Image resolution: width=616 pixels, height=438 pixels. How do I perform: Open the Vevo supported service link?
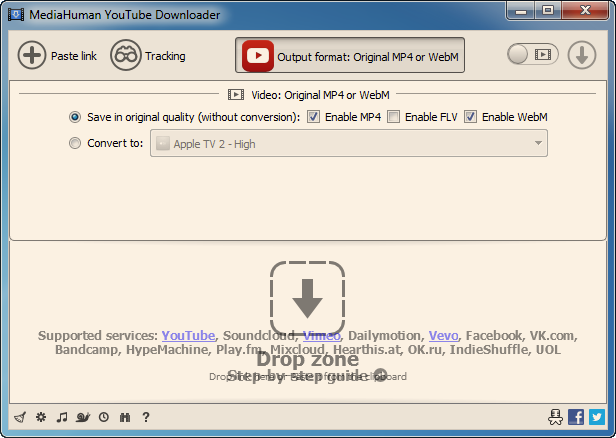click(x=444, y=335)
